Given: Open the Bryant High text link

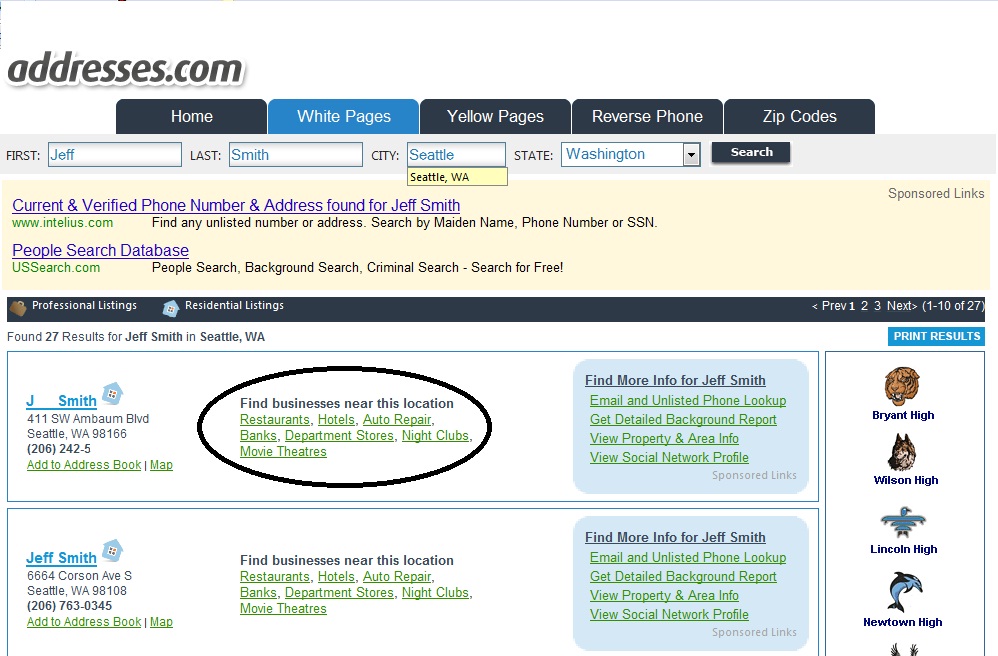Looking at the screenshot, I should point(903,415).
